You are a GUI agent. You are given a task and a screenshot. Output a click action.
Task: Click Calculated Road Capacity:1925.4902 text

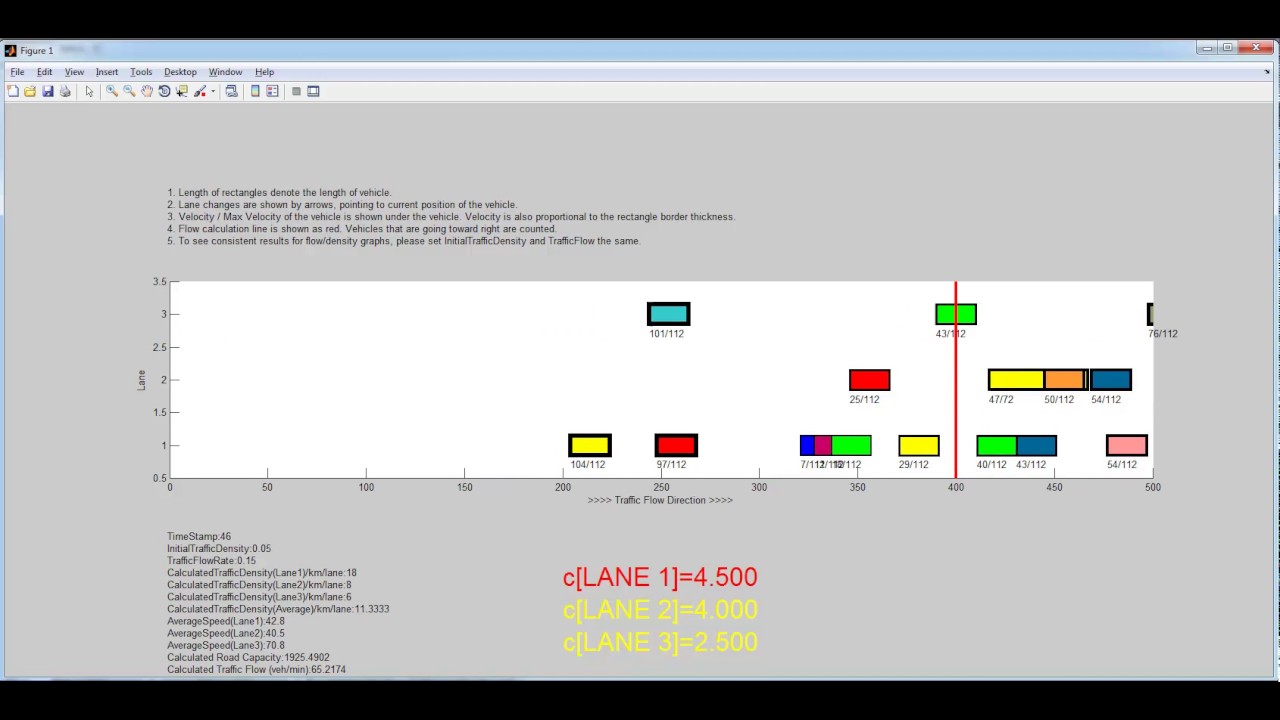pyautogui.click(x=248, y=658)
